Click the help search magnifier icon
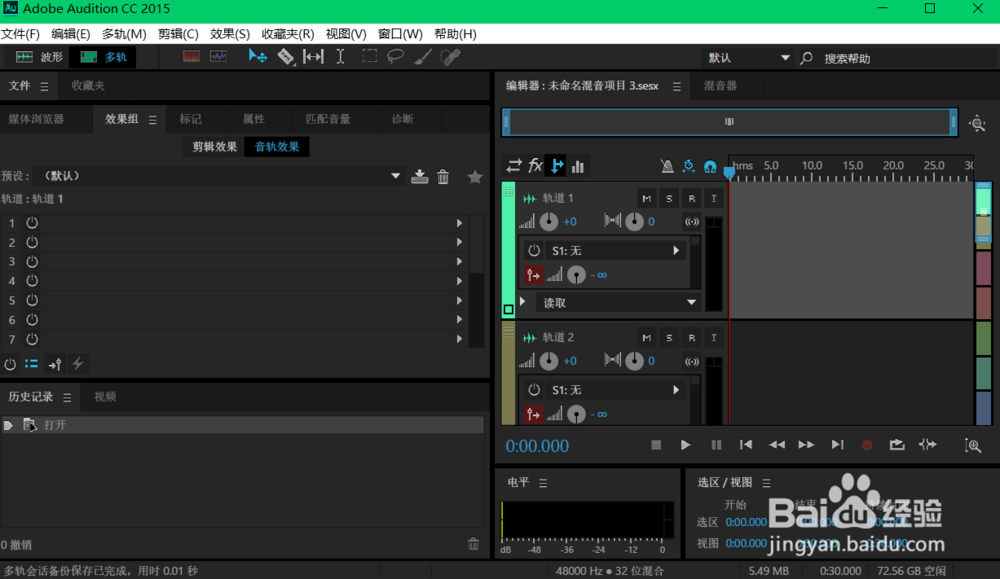Image resolution: width=1000 pixels, height=579 pixels. point(807,58)
